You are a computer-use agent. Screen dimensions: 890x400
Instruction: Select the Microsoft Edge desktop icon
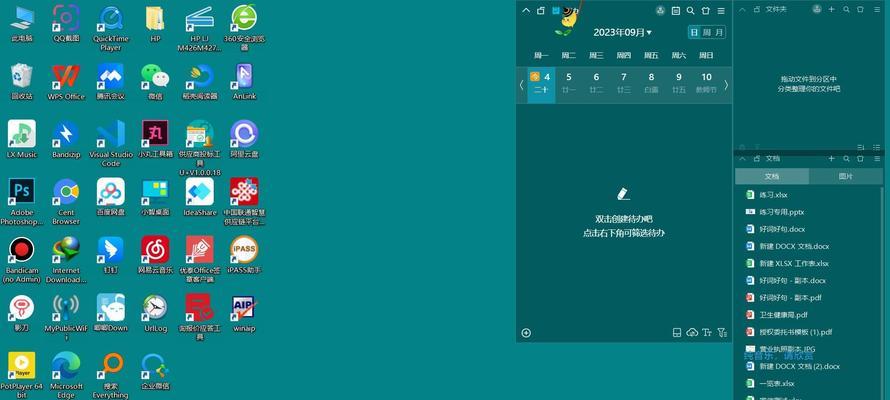(66, 375)
